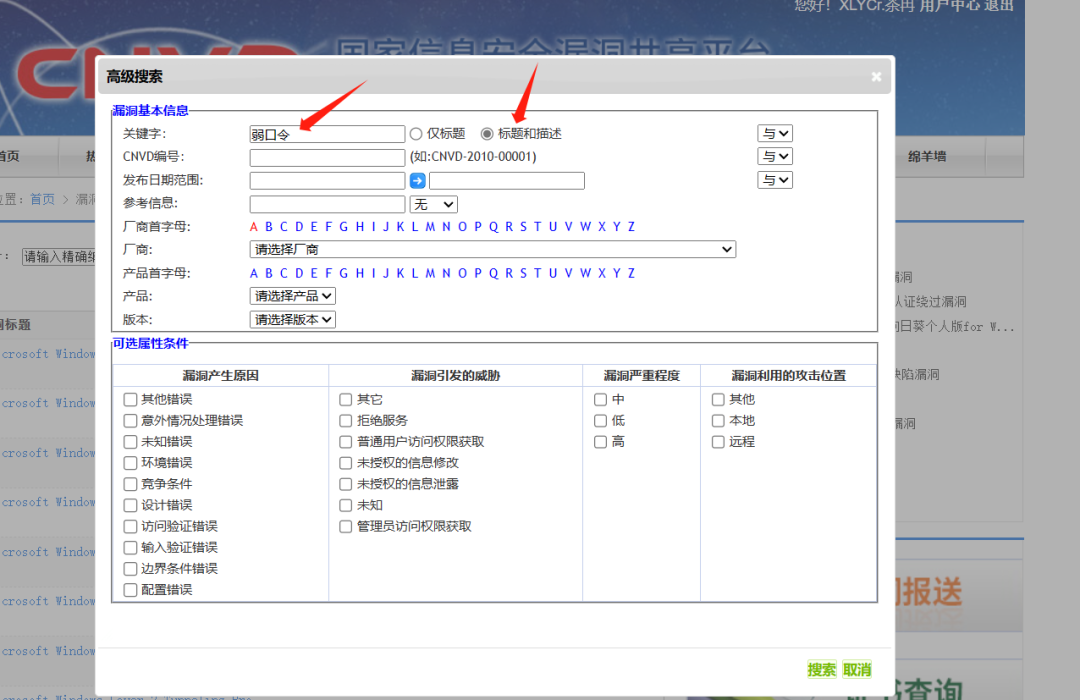Expand the 请选择产品 product dropdown
Image resolution: width=1080 pixels, height=700 pixels.
pos(293,296)
